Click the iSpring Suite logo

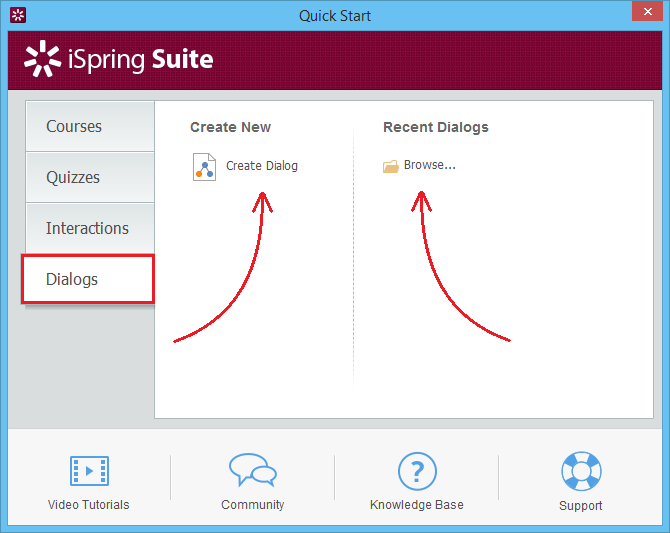coord(118,59)
